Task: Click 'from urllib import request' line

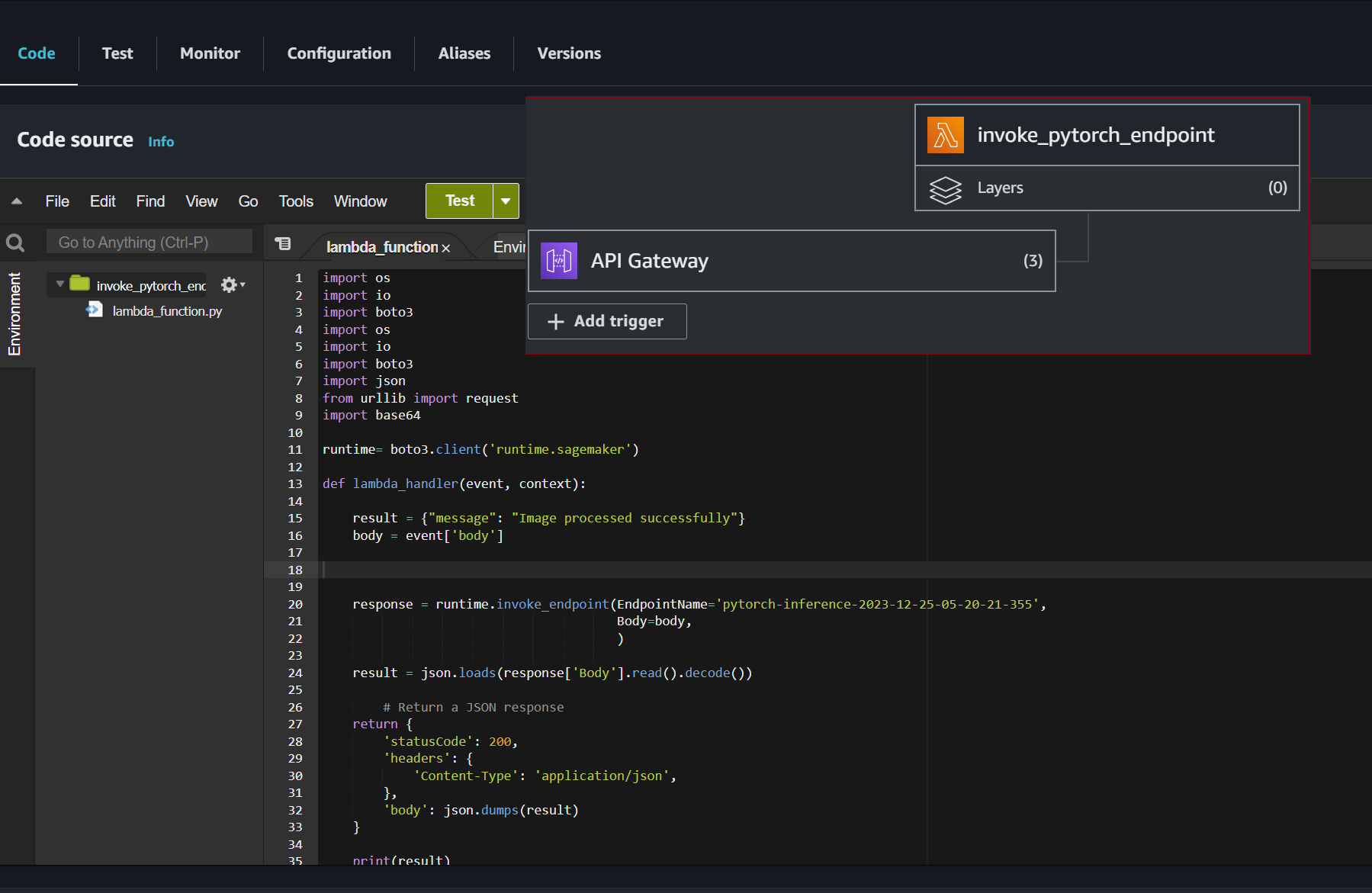Action: tap(420, 398)
